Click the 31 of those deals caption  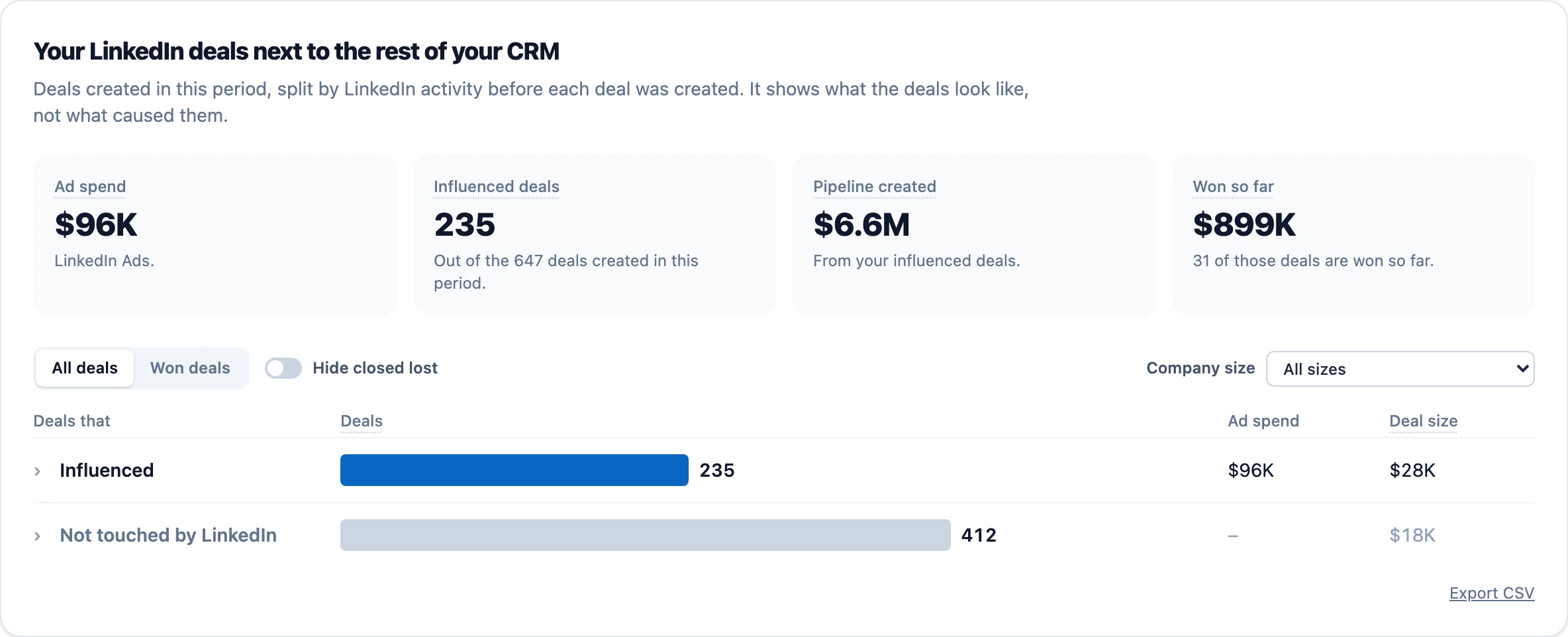tap(1313, 261)
